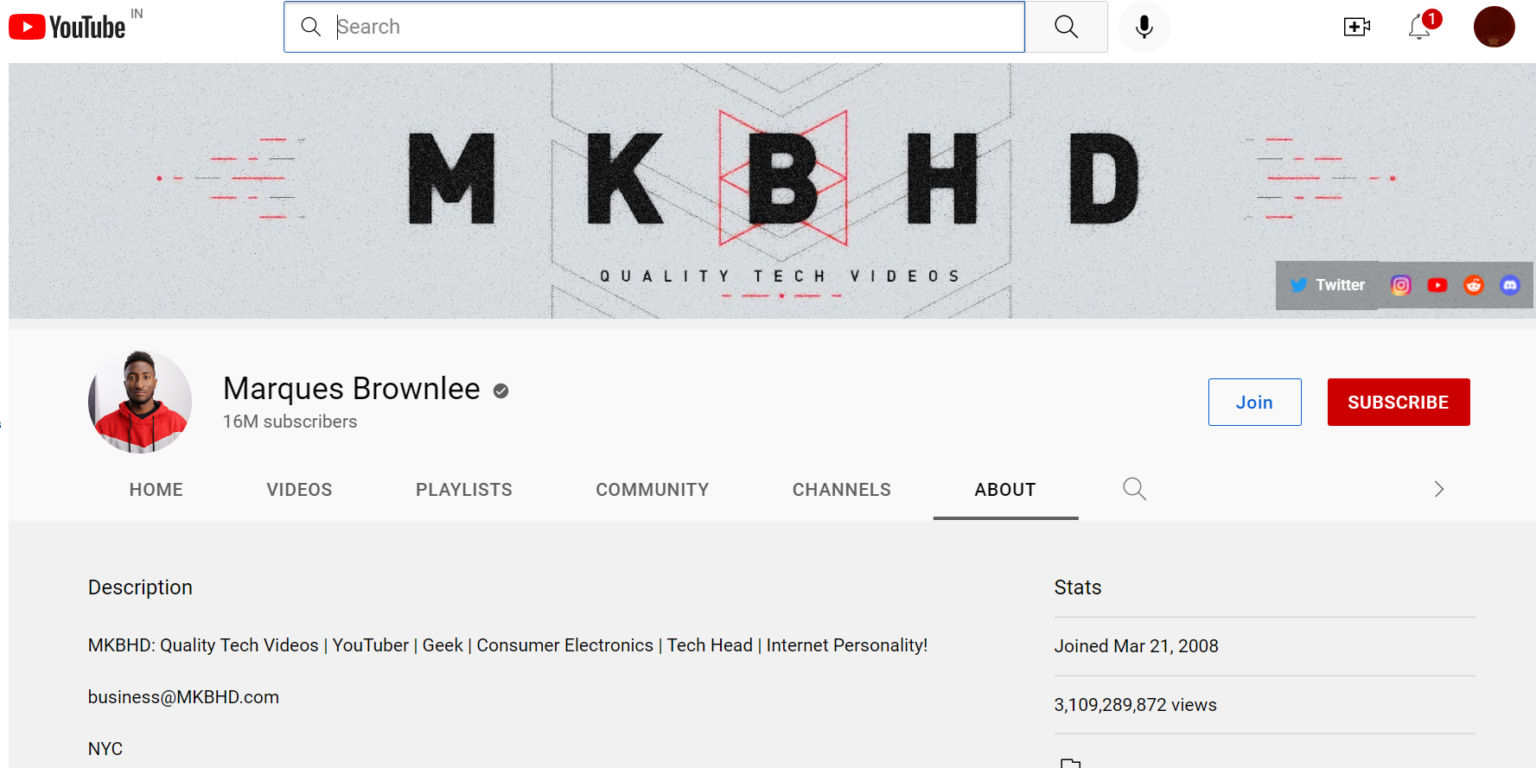Focus the Search input field
Screen dimensions: 1536x768
(x=670, y=27)
